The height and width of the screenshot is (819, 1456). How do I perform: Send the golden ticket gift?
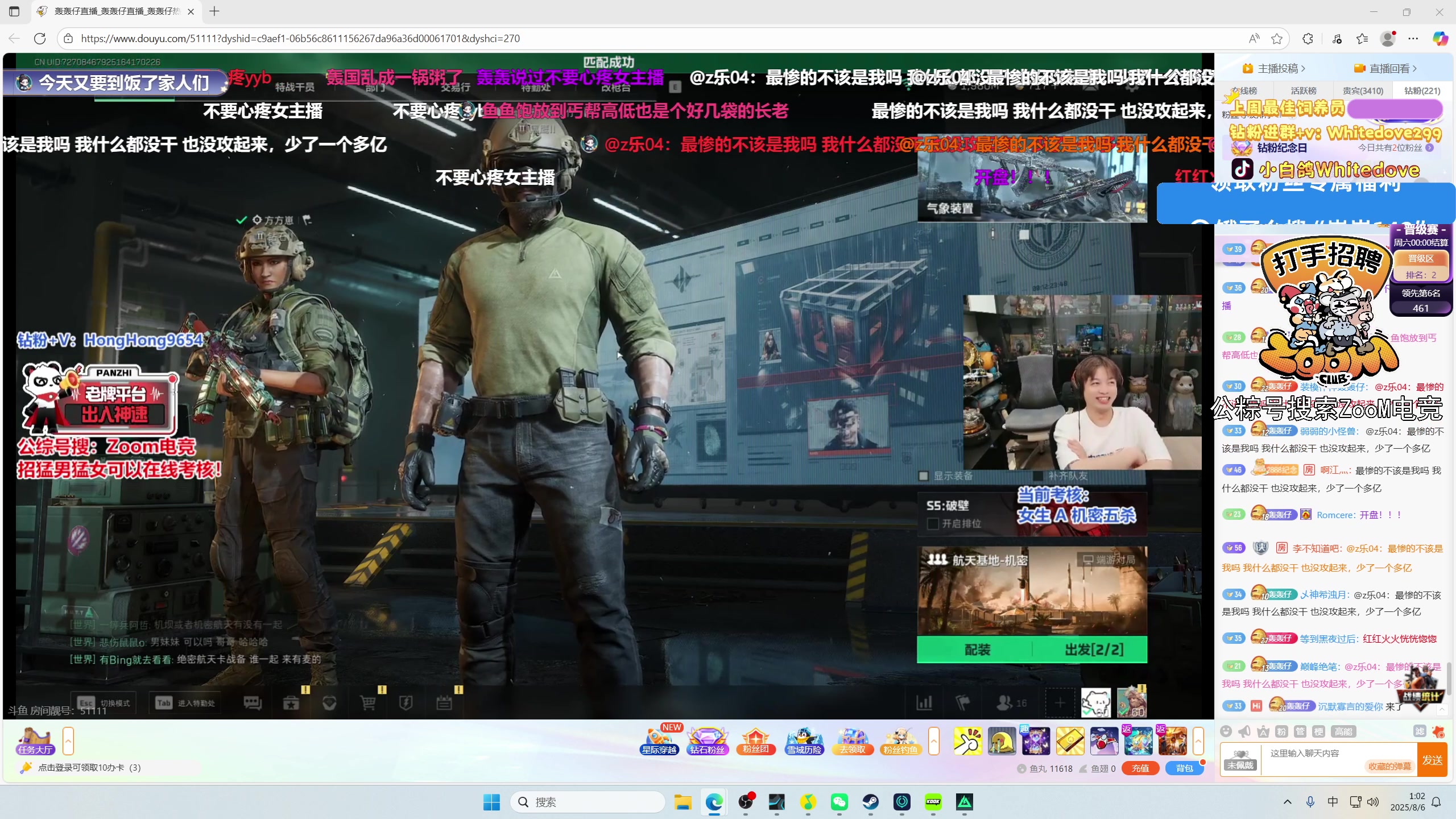coord(1070,741)
